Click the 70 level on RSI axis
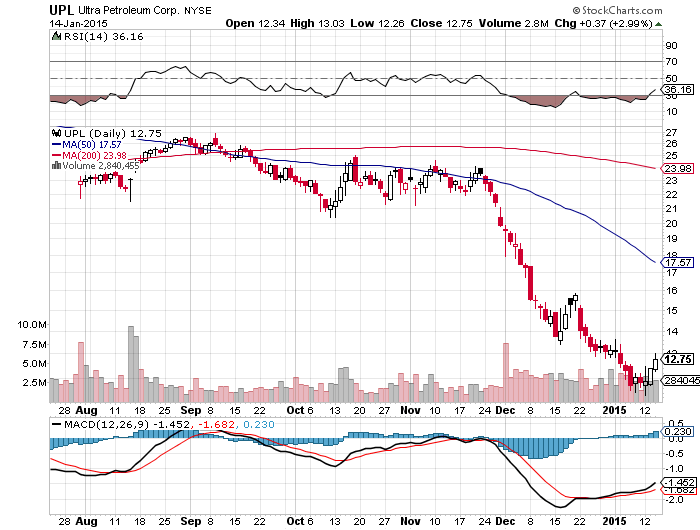This screenshot has width=700, height=530. click(x=671, y=62)
